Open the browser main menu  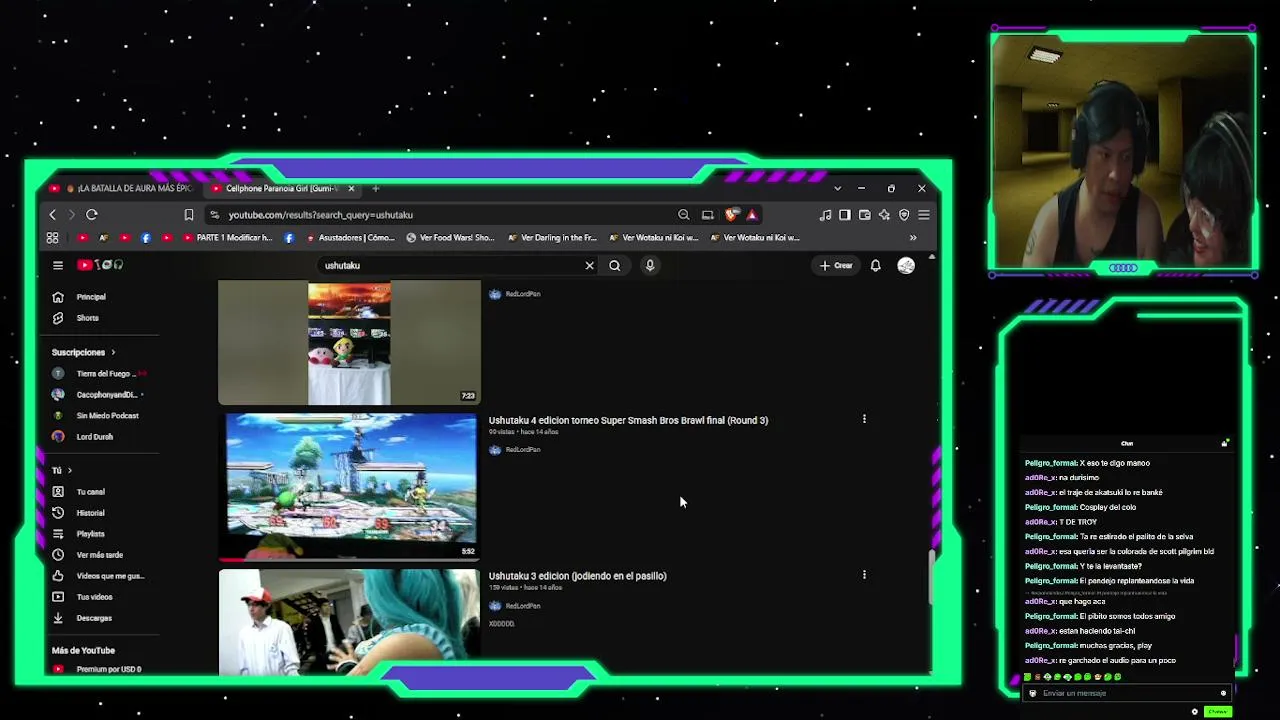pos(924,215)
